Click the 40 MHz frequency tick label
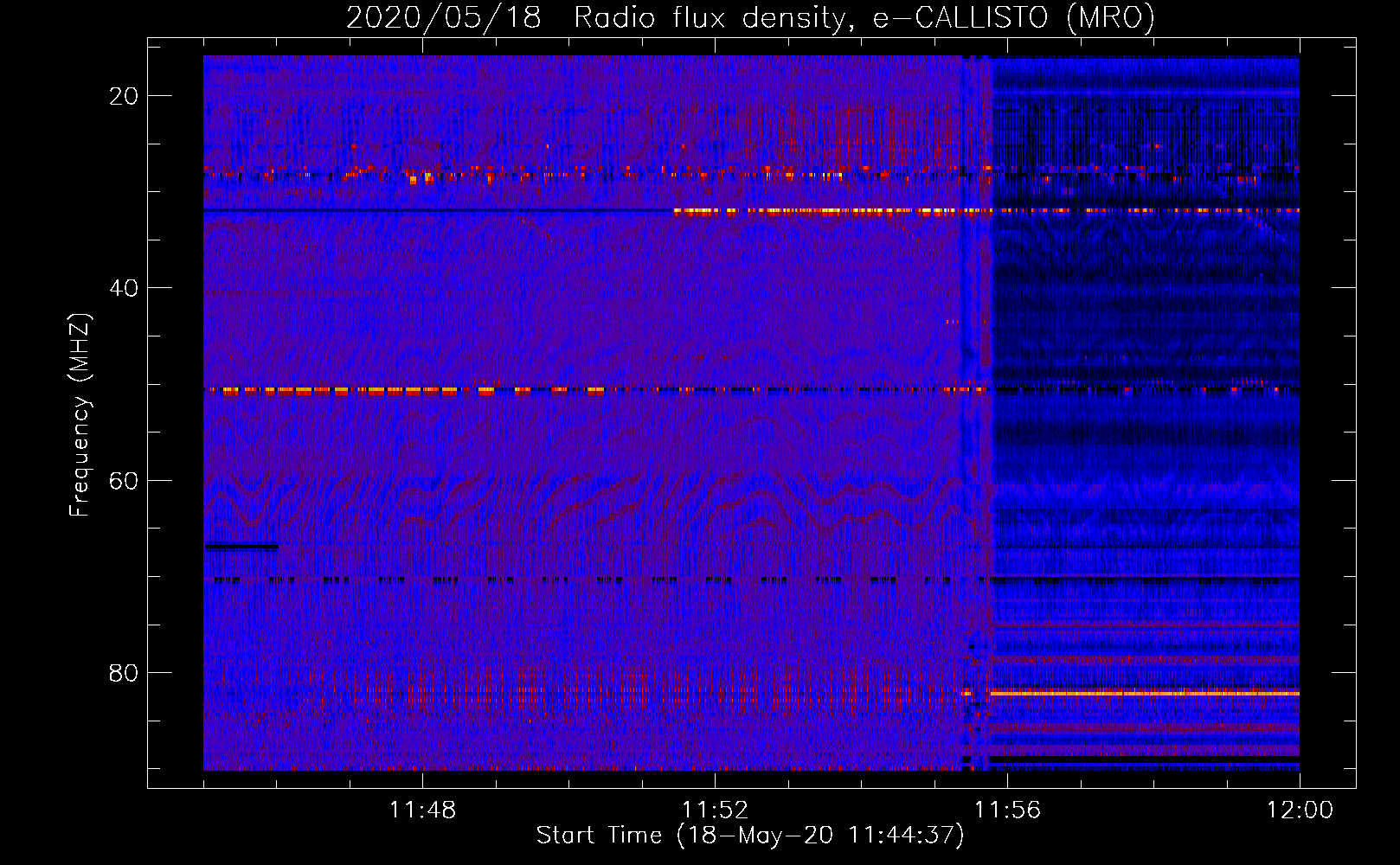This screenshot has width=1400, height=865. click(124, 288)
